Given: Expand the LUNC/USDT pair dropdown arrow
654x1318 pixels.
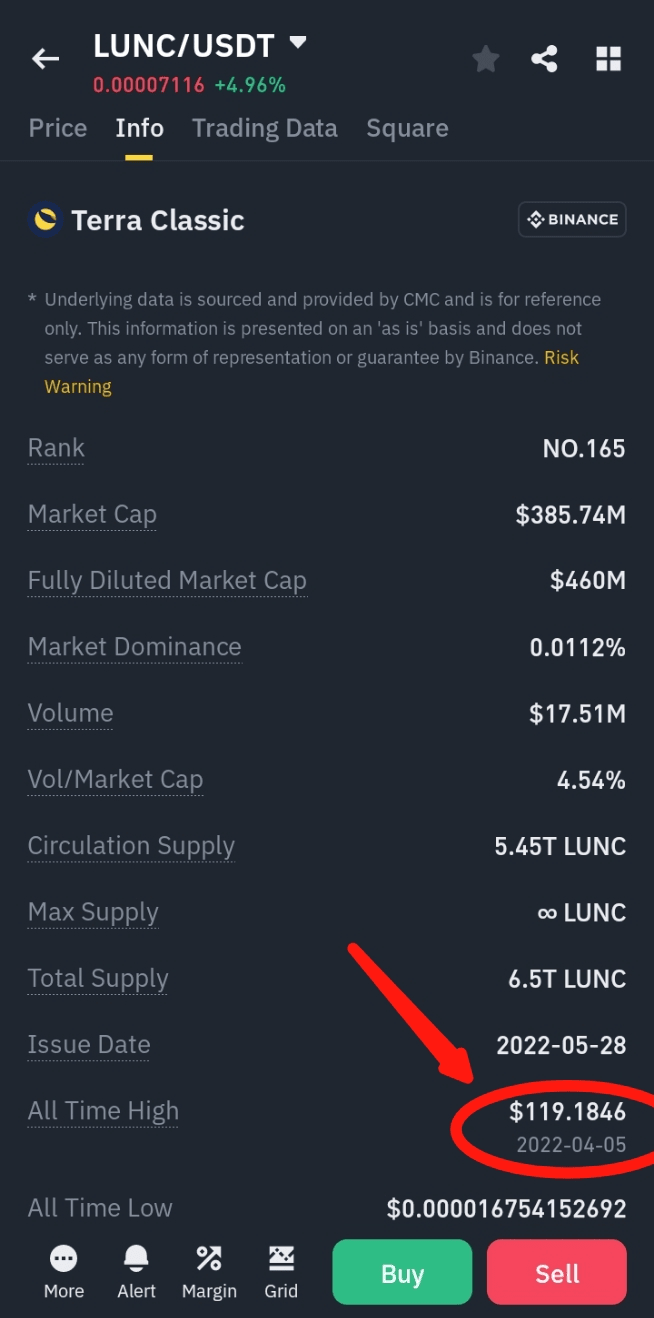Looking at the screenshot, I should click(x=297, y=43).
